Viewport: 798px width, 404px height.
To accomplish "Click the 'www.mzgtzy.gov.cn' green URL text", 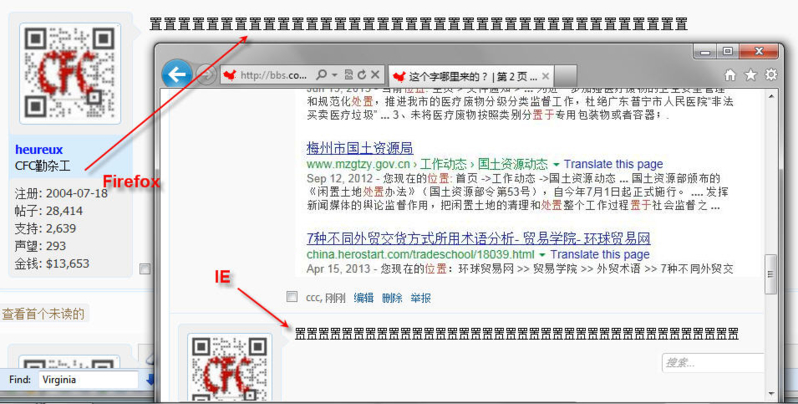I will (x=358, y=164).
